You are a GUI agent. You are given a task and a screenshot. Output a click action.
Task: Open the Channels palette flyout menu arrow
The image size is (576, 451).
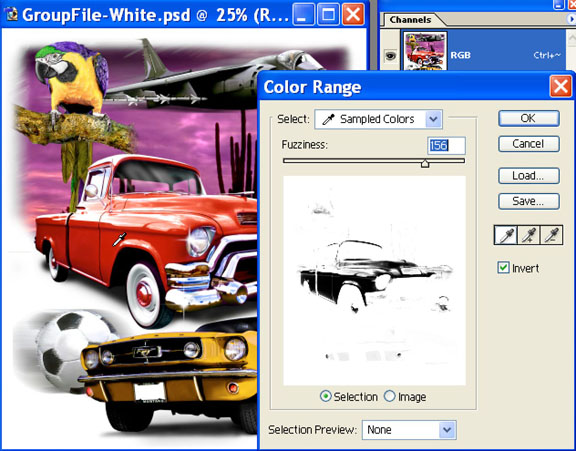(x=571, y=19)
